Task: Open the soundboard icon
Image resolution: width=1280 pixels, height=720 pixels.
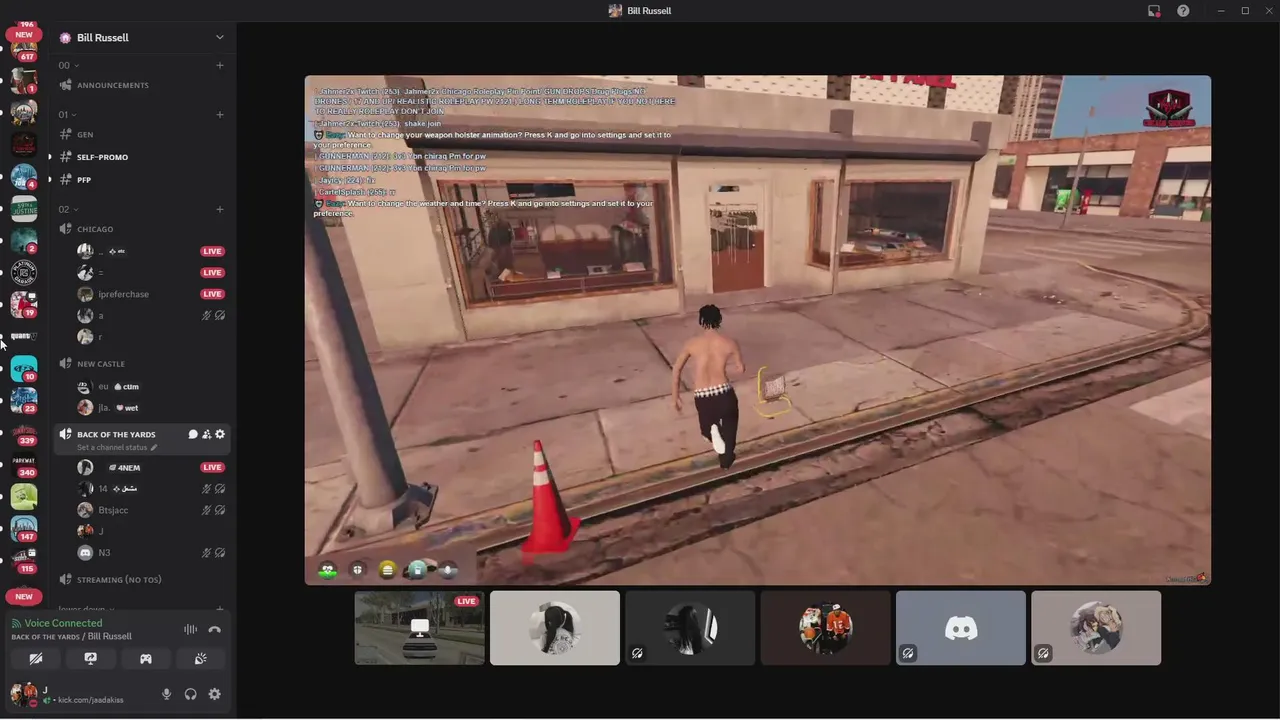Action: tap(200, 659)
